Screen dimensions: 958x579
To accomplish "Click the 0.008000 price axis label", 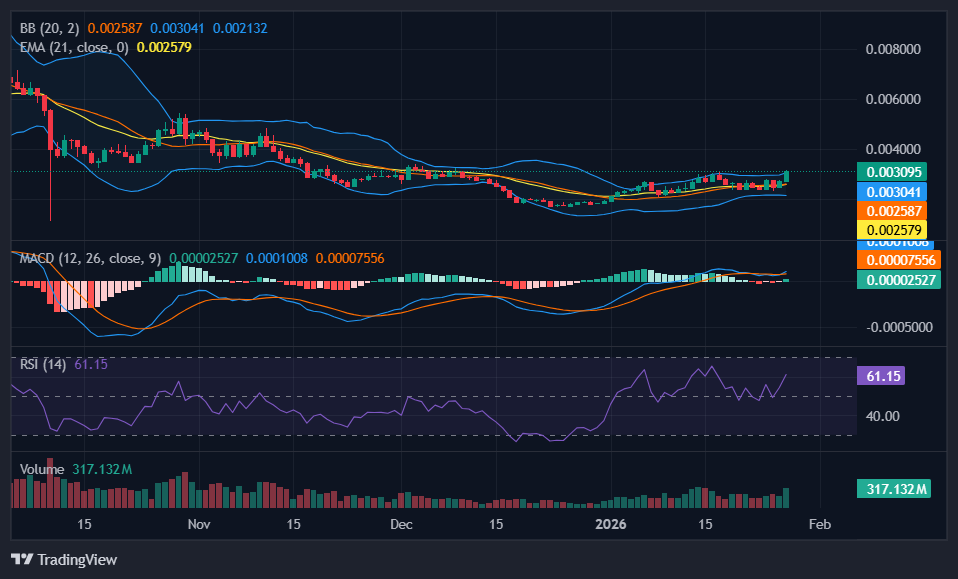I will 892,49.
